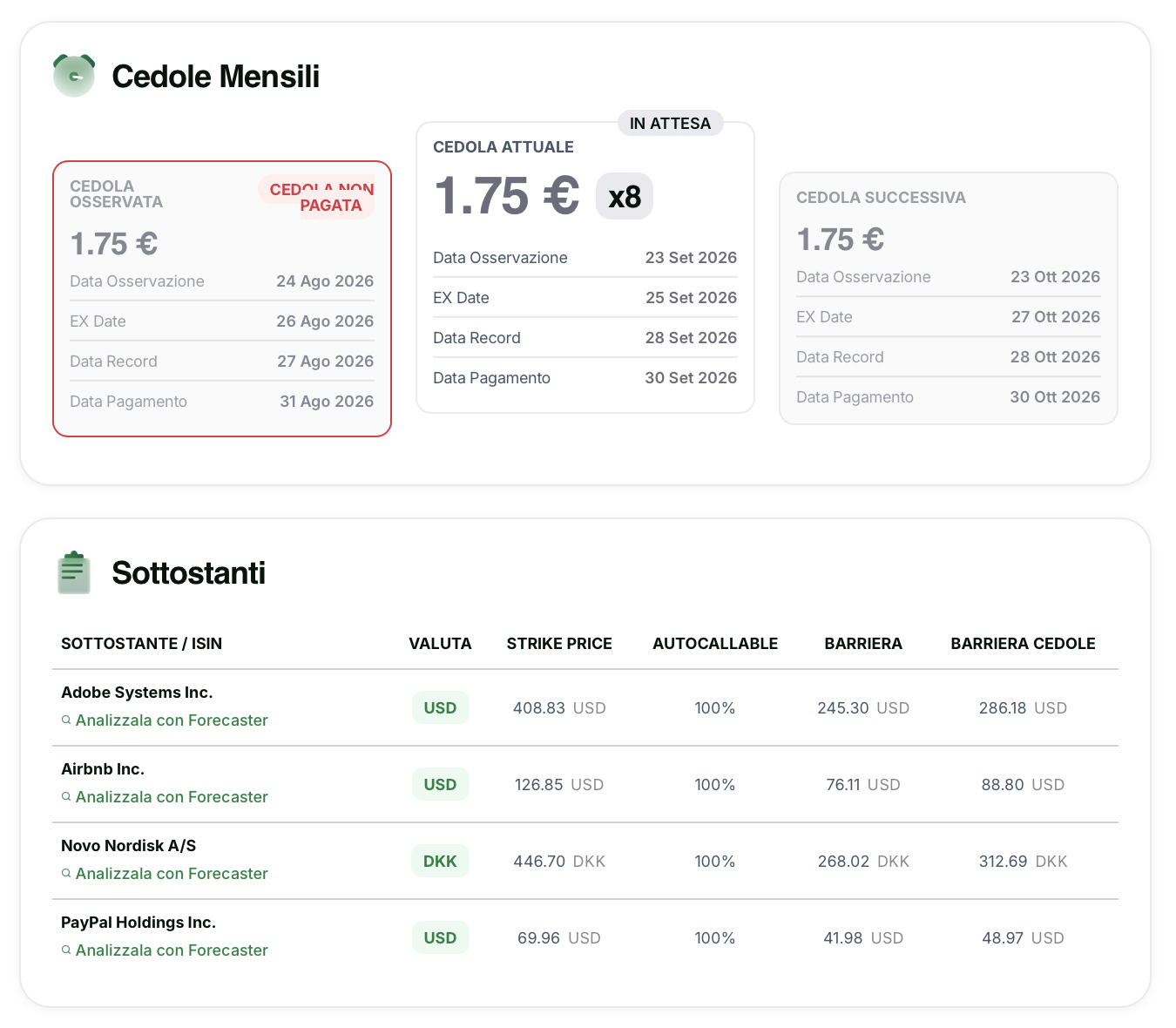The width and height of the screenshot is (1176, 1028).
Task: Click the STRIKE PRICE column header
Action: point(559,644)
